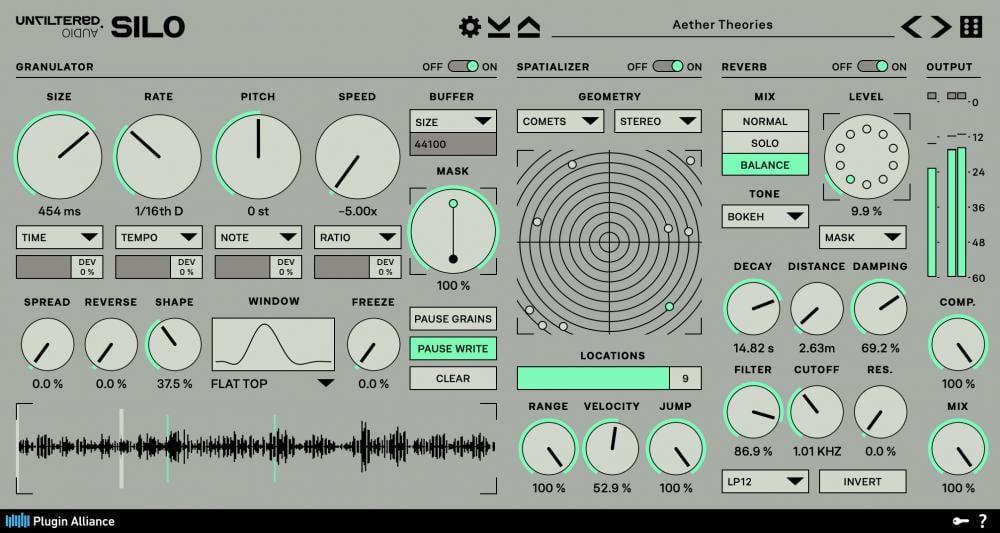Image resolution: width=1000 pixels, height=533 pixels.
Task: Select SOLO reverb mix mode
Action: [765, 143]
